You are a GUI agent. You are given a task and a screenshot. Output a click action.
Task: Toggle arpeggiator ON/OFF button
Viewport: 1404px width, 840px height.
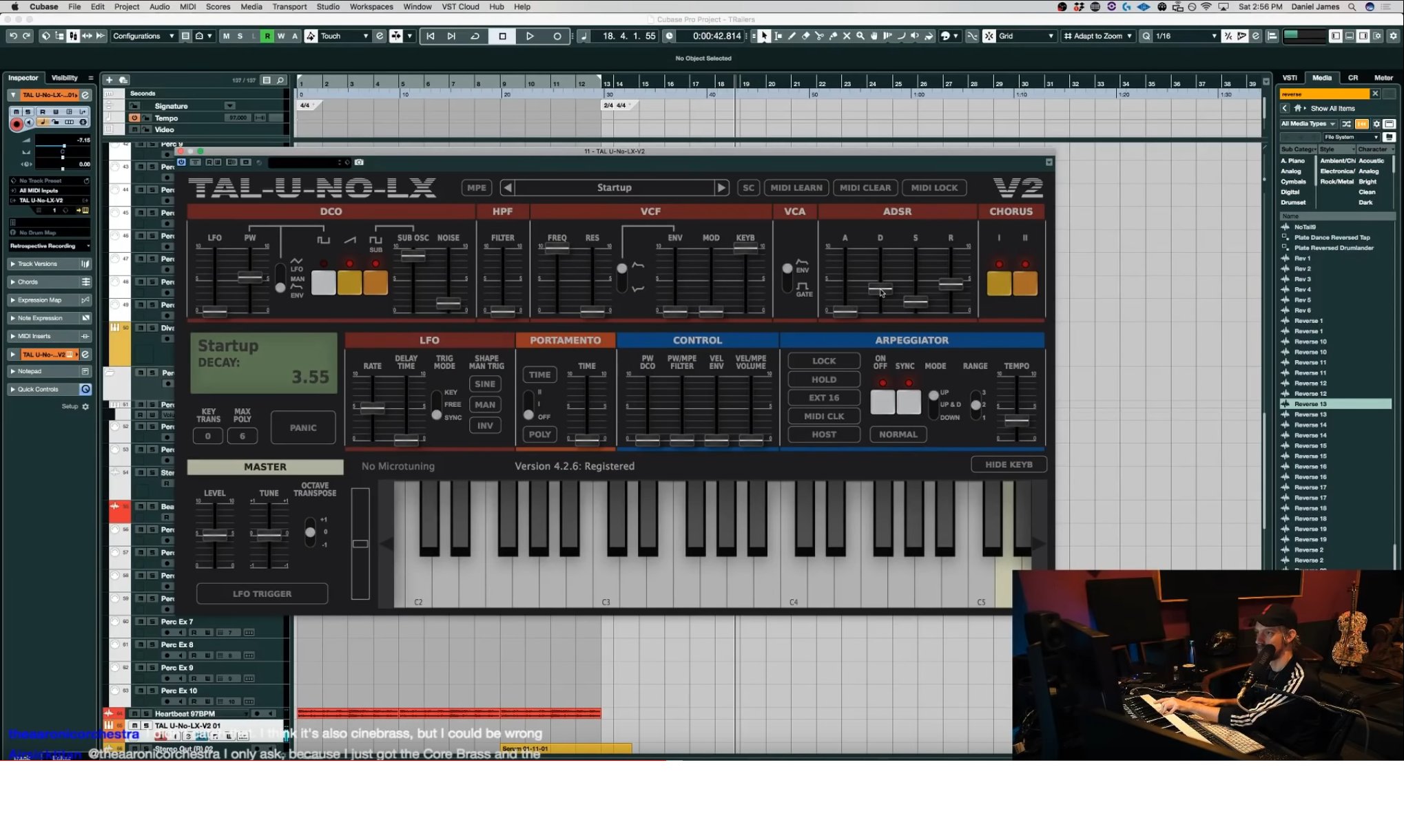pyautogui.click(x=882, y=401)
